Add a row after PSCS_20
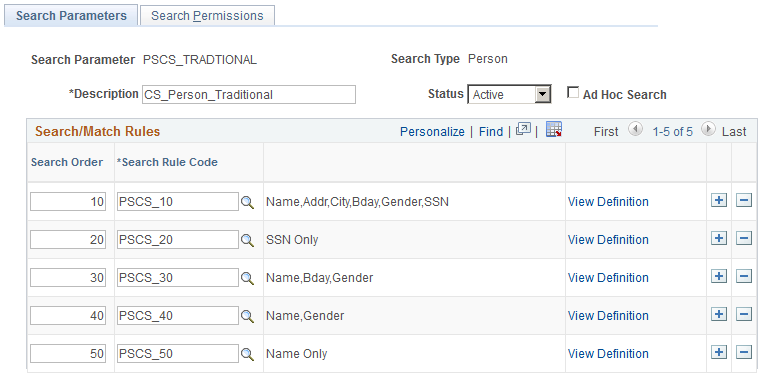 [719, 239]
